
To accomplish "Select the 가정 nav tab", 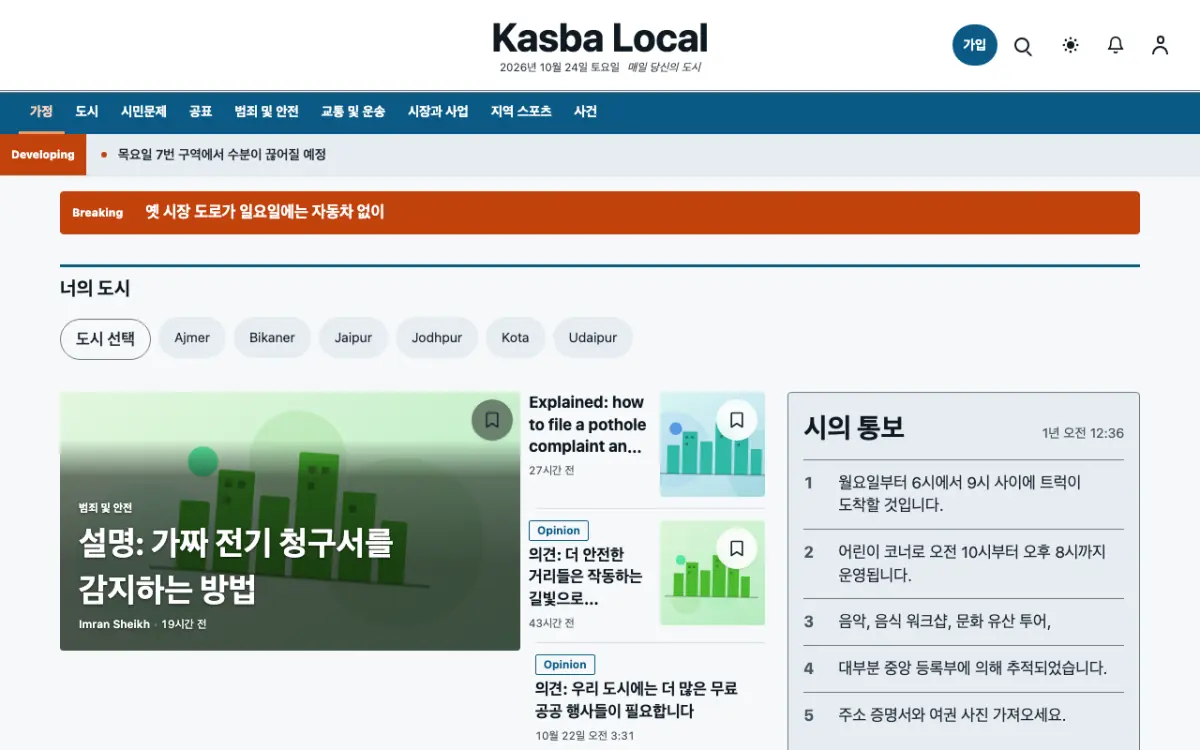I will click(x=41, y=112).
